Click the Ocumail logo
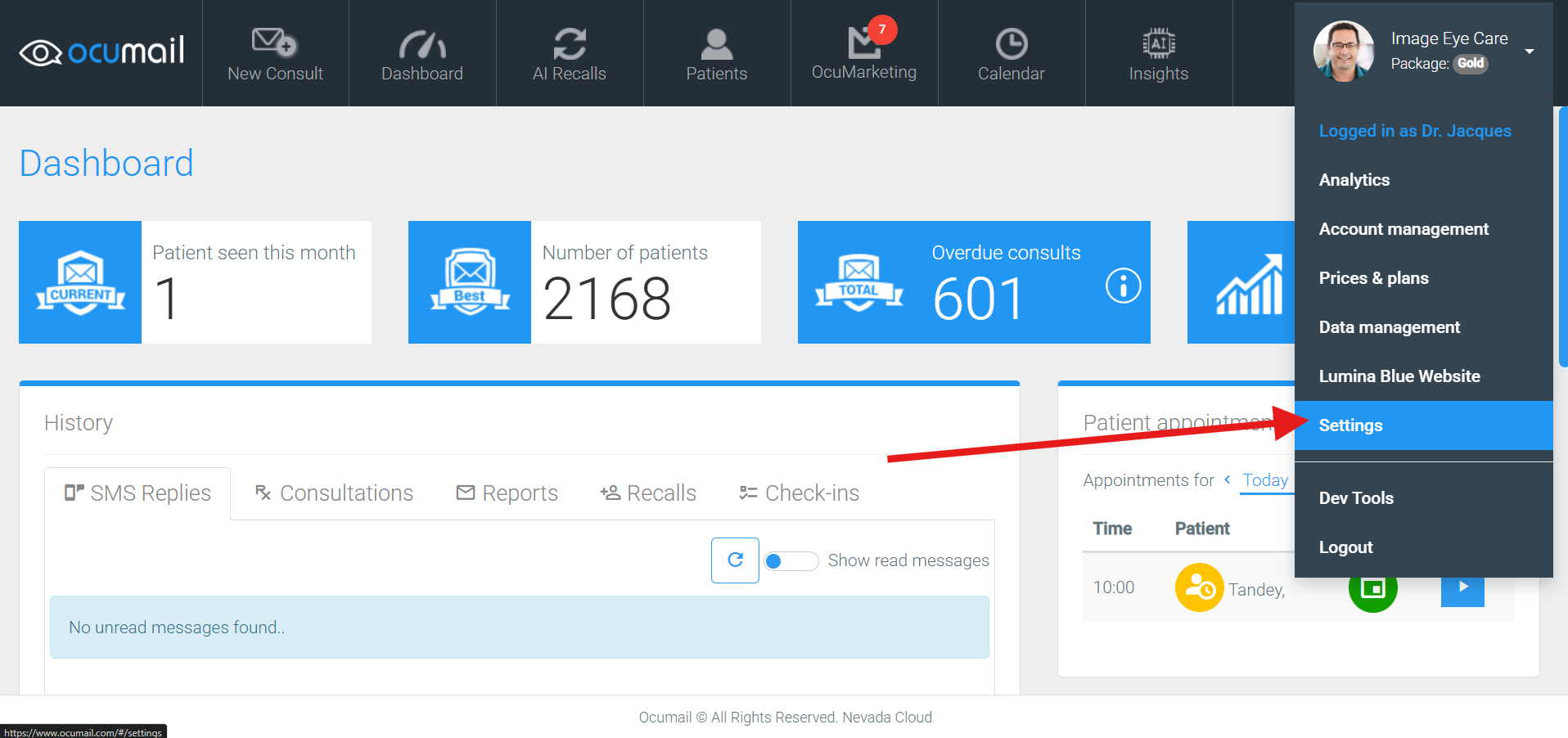The image size is (1568, 738). pyautogui.click(x=102, y=52)
